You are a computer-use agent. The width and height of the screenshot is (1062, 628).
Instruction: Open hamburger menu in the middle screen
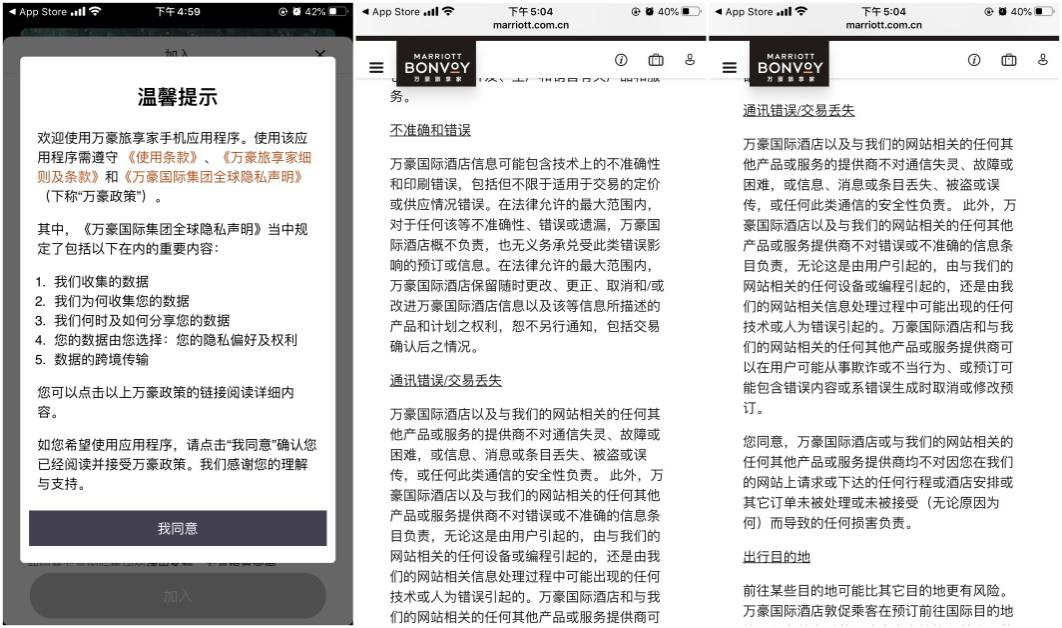pyautogui.click(x=376, y=68)
